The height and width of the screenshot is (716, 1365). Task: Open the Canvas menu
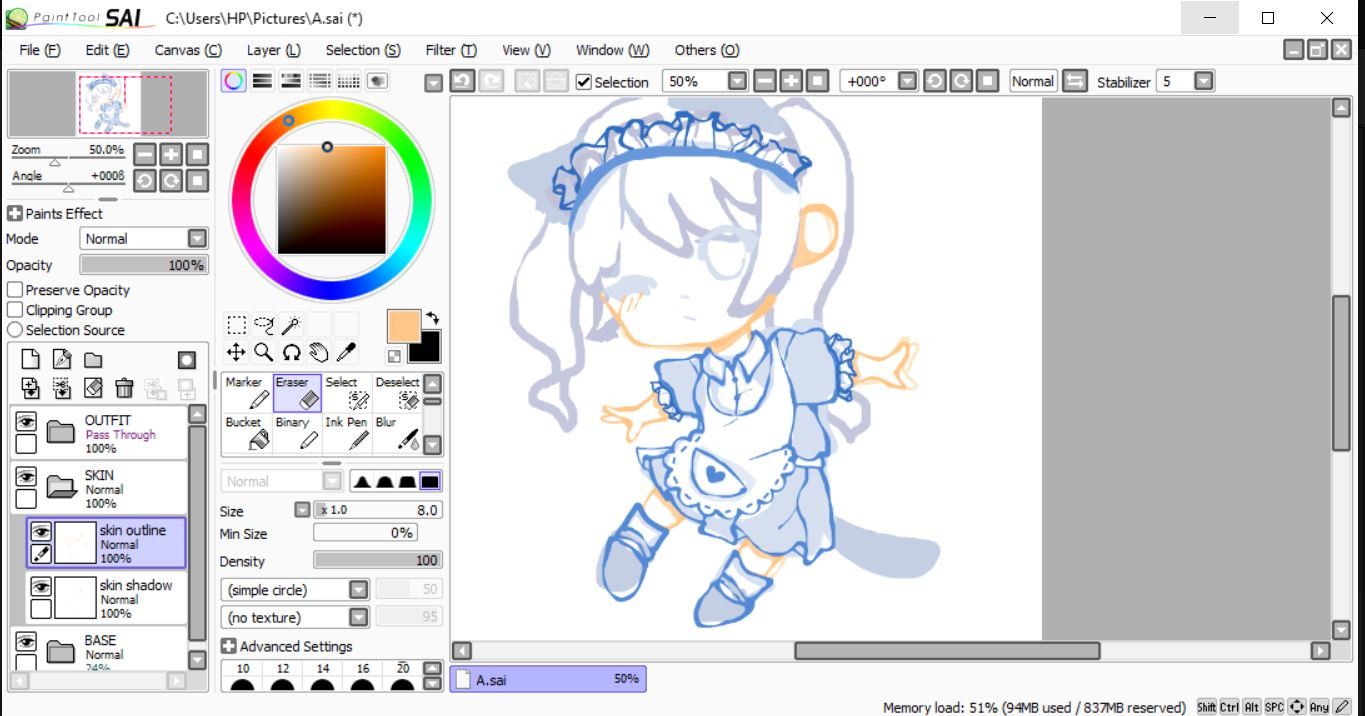click(188, 50)
